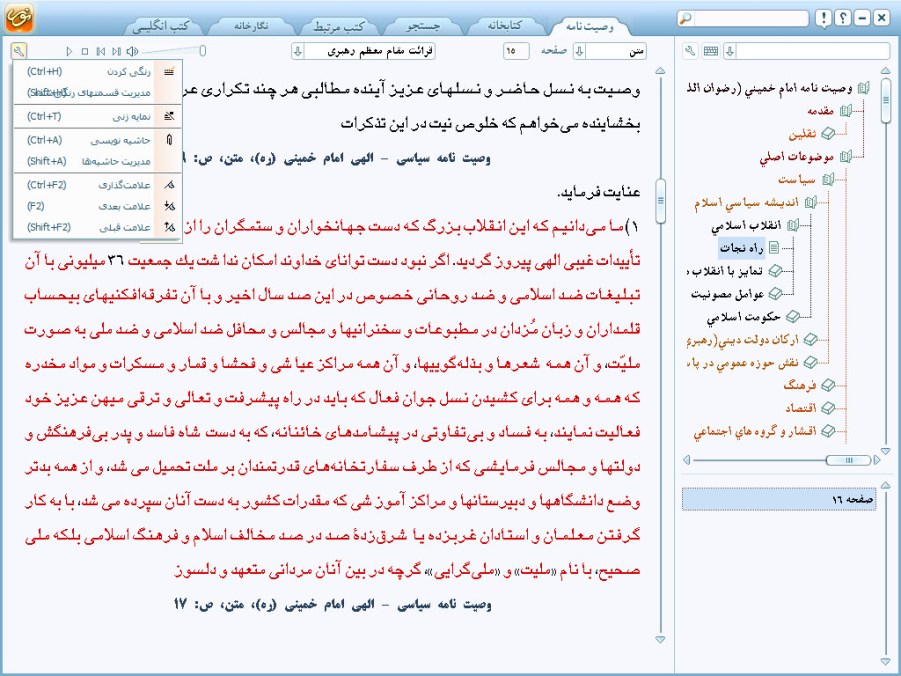Screen dimensions: 901x676
Task: Show the virtual keyboard icon
Action: point(711,51)
